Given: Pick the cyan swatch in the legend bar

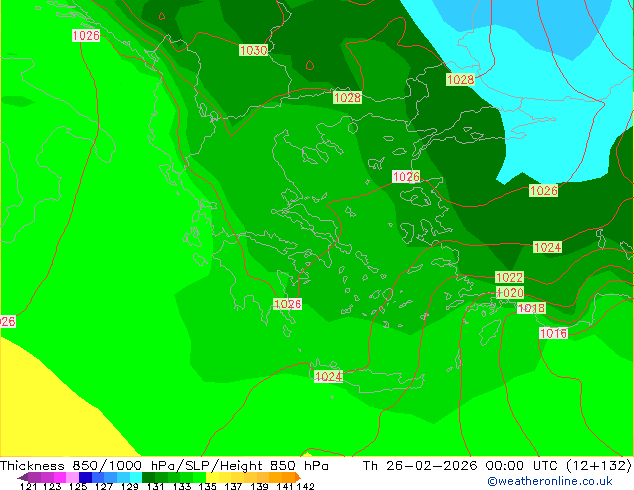Looking at the screenshot, I should point(136,477).
